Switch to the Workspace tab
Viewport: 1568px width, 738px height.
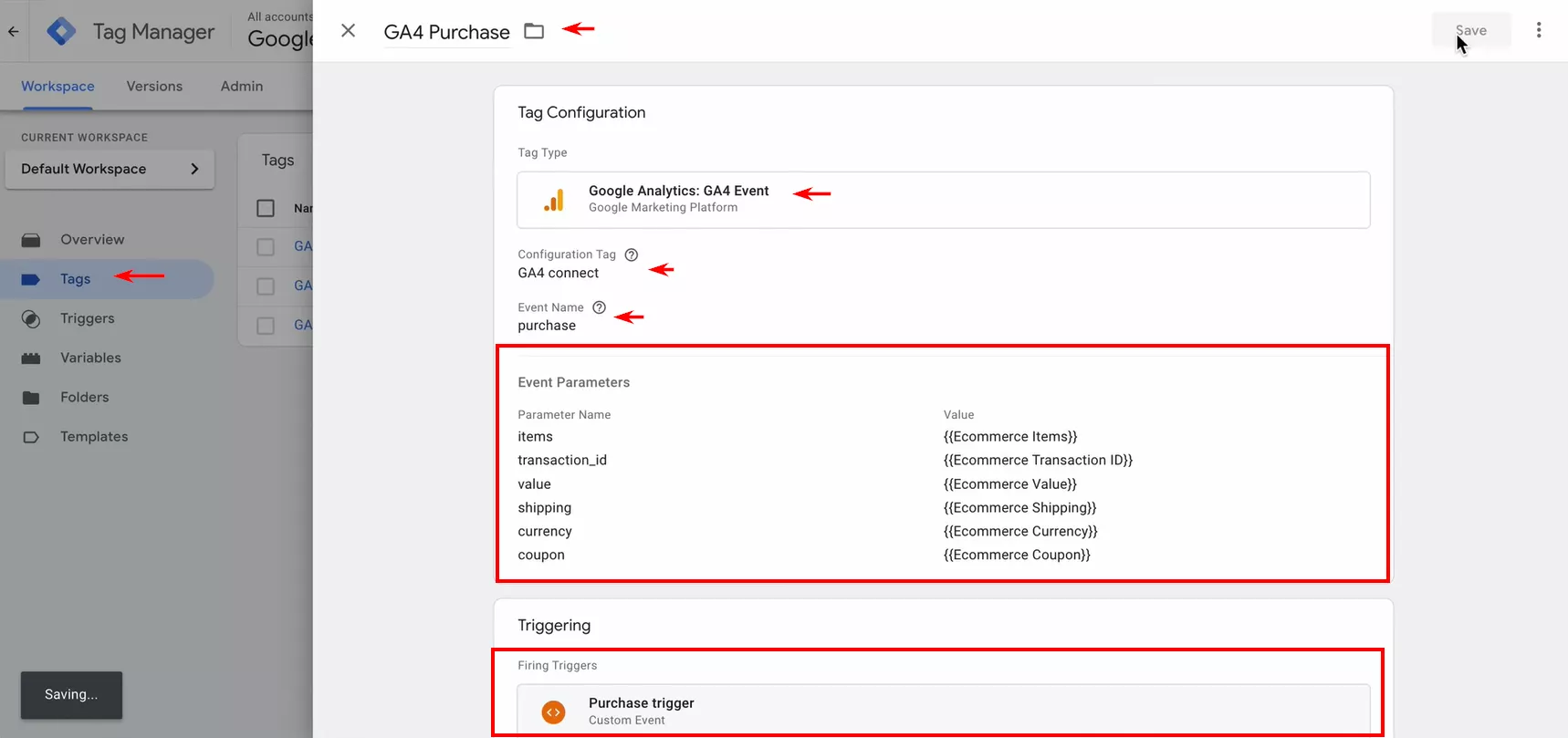point(57,86)
